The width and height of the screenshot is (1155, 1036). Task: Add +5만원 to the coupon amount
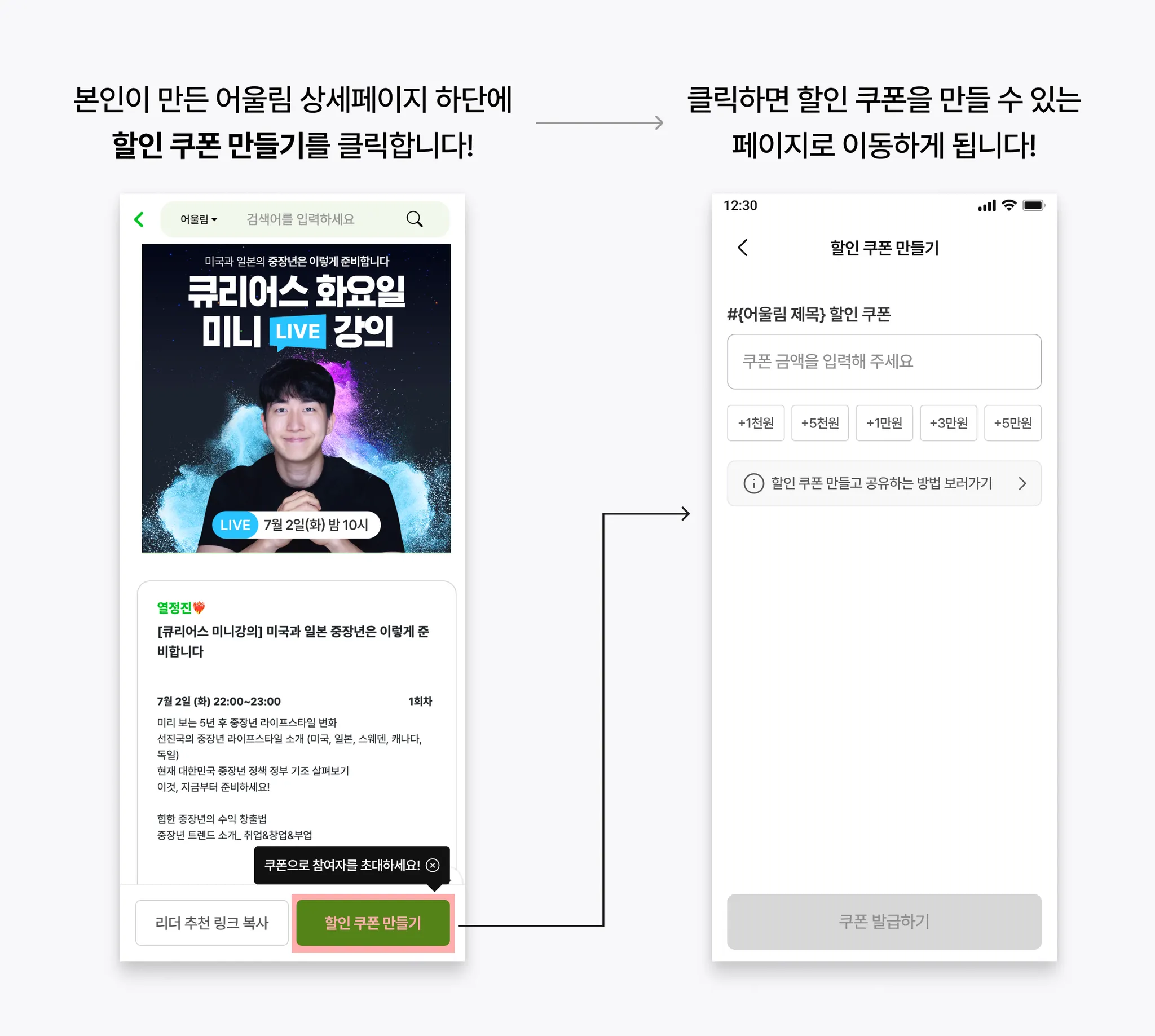pos(1013,423)
